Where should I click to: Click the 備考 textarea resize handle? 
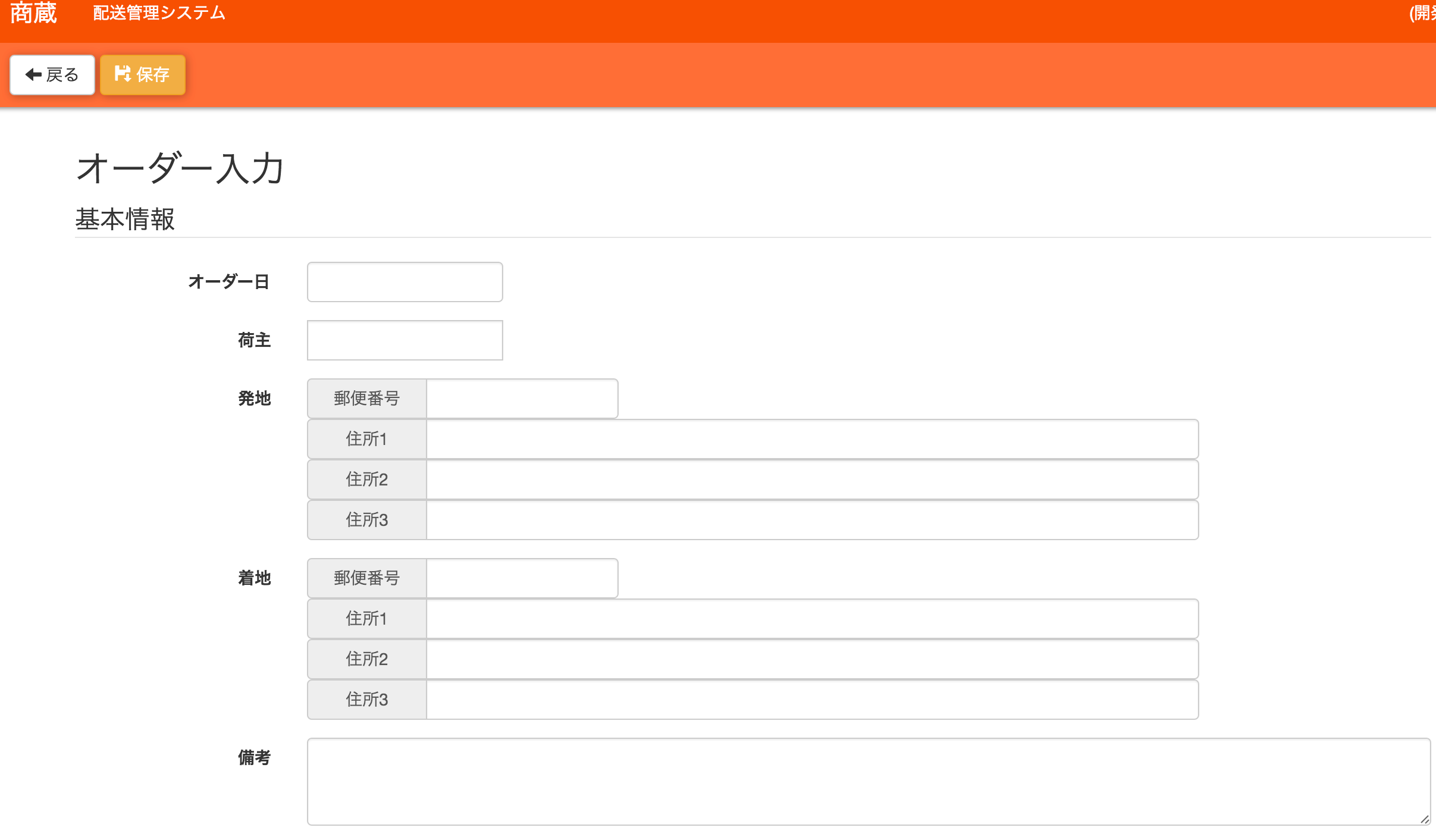tap(1424, 819)
